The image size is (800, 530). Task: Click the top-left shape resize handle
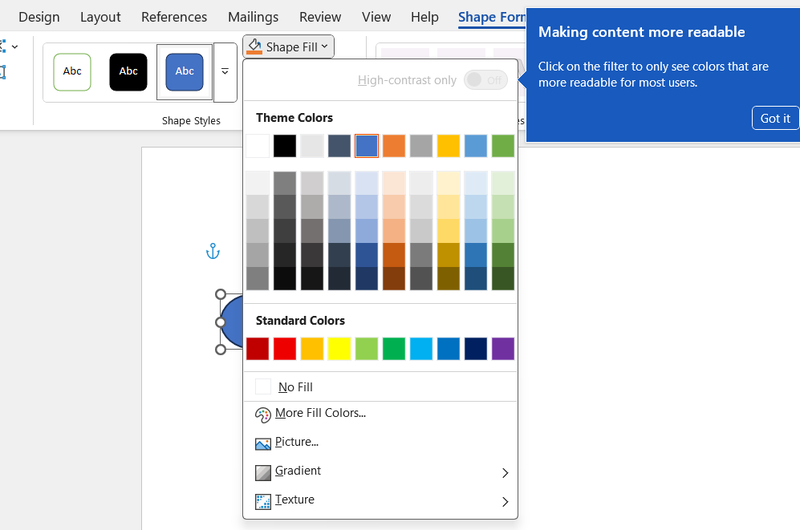(220, 294)
